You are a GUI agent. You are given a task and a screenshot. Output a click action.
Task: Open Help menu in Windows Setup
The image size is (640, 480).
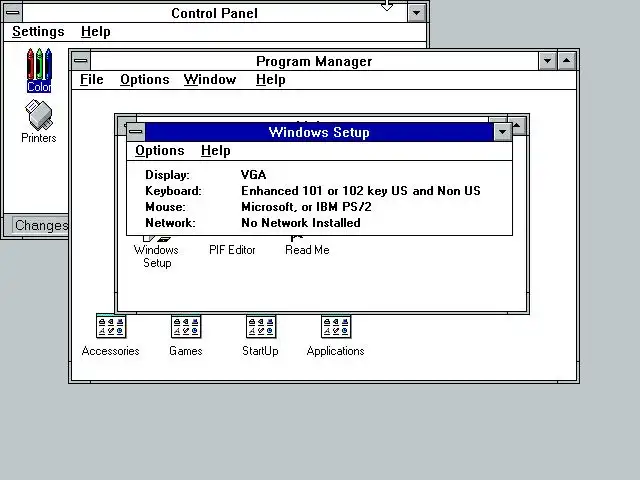click(x=216, y=151)
